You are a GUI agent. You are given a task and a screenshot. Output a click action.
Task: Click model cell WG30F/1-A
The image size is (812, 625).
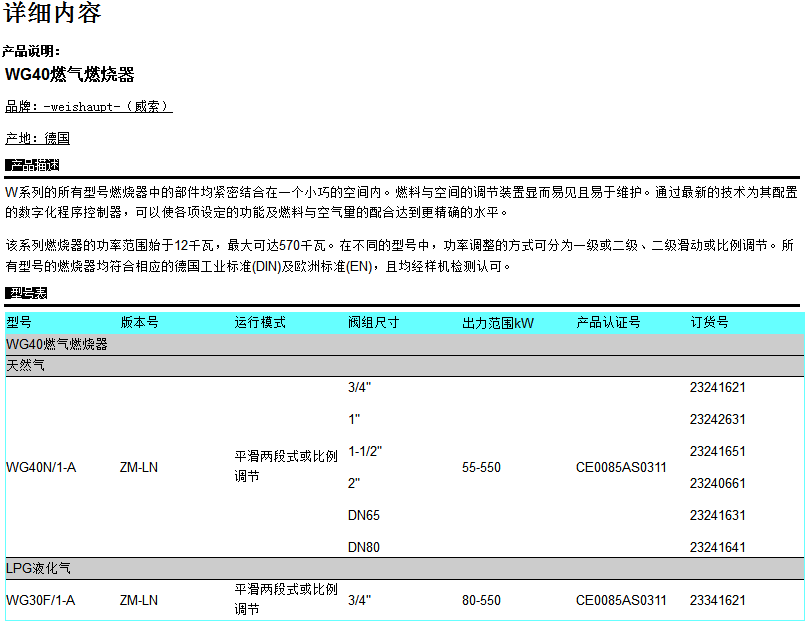point(40,601)
